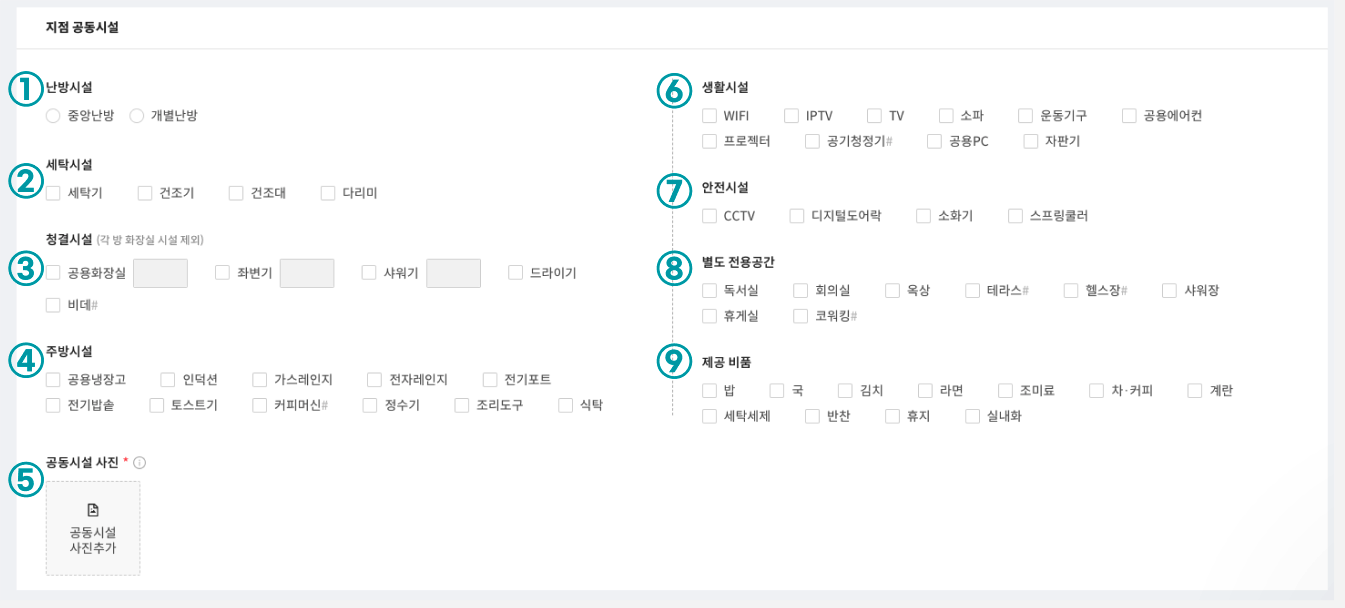Check the 세탁기 checkbox

pos(53,193)
